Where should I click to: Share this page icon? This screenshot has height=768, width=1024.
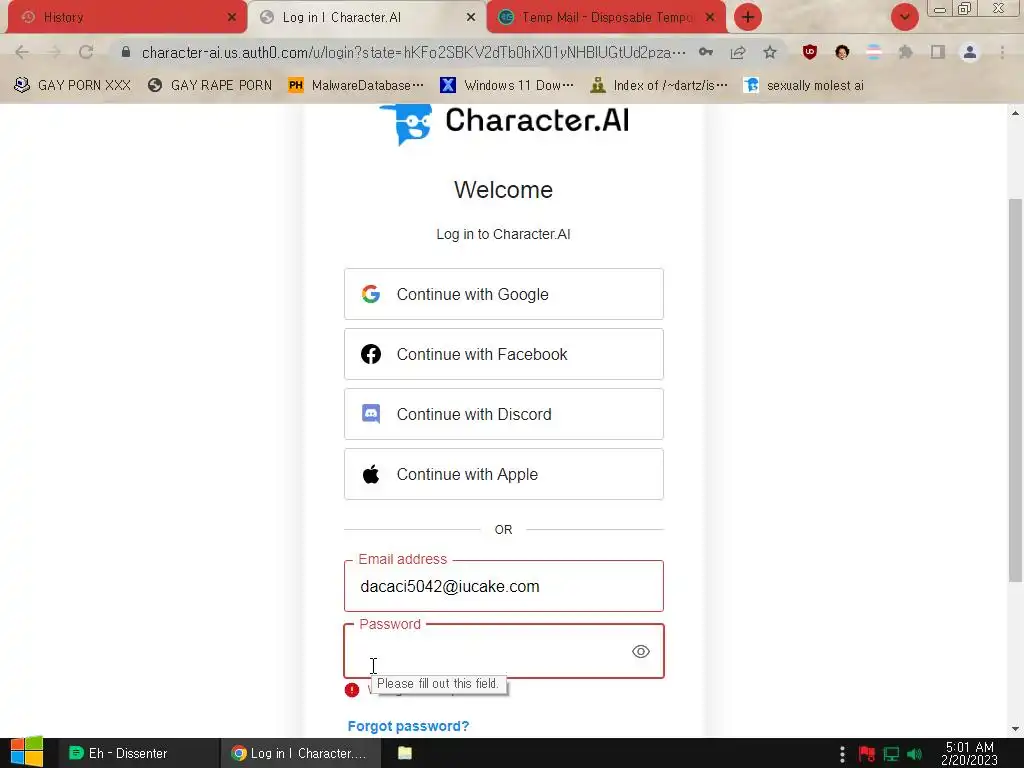(x=738, y=52)
